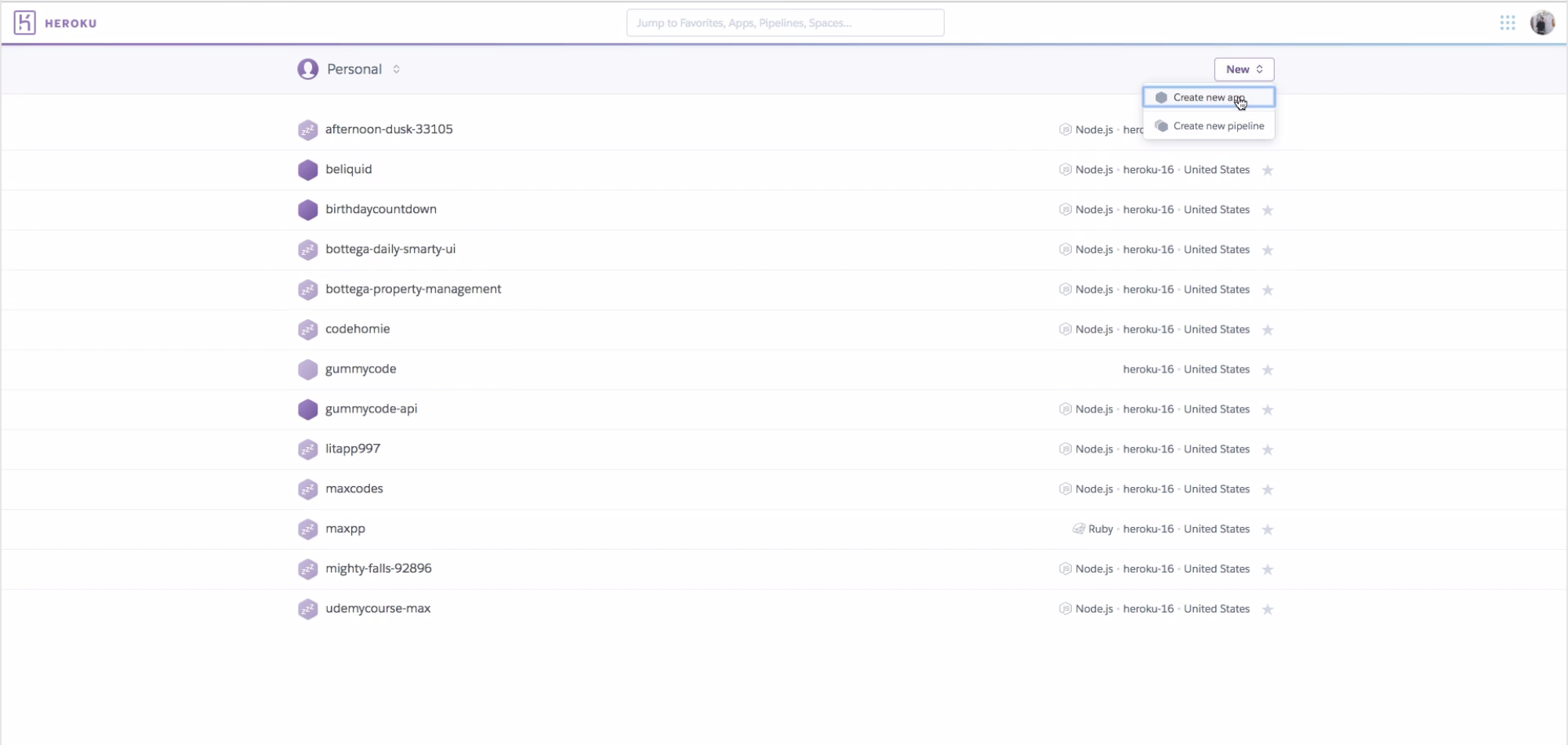
Task: Click United States text in maxpp row
Action: (1217, 529)
